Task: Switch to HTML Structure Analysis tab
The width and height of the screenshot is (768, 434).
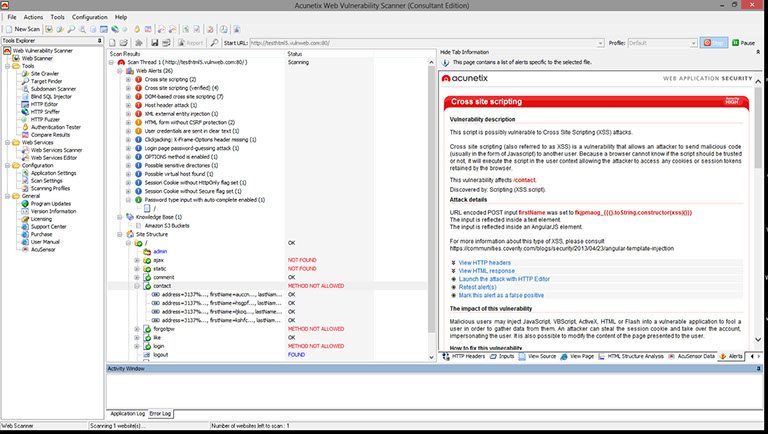Action: pos(631,357)
